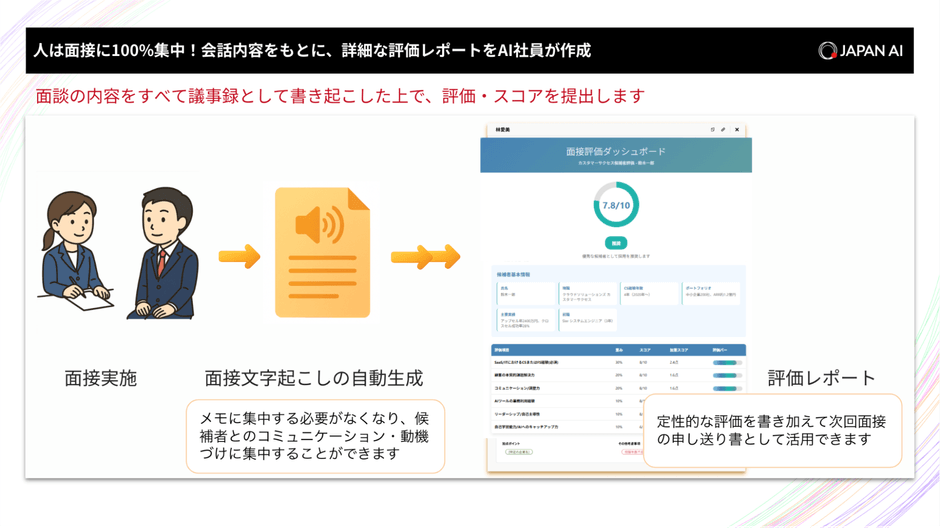
Task: Click the 面接文字起こしの自動生成 caption
Action: coord(314,378)
